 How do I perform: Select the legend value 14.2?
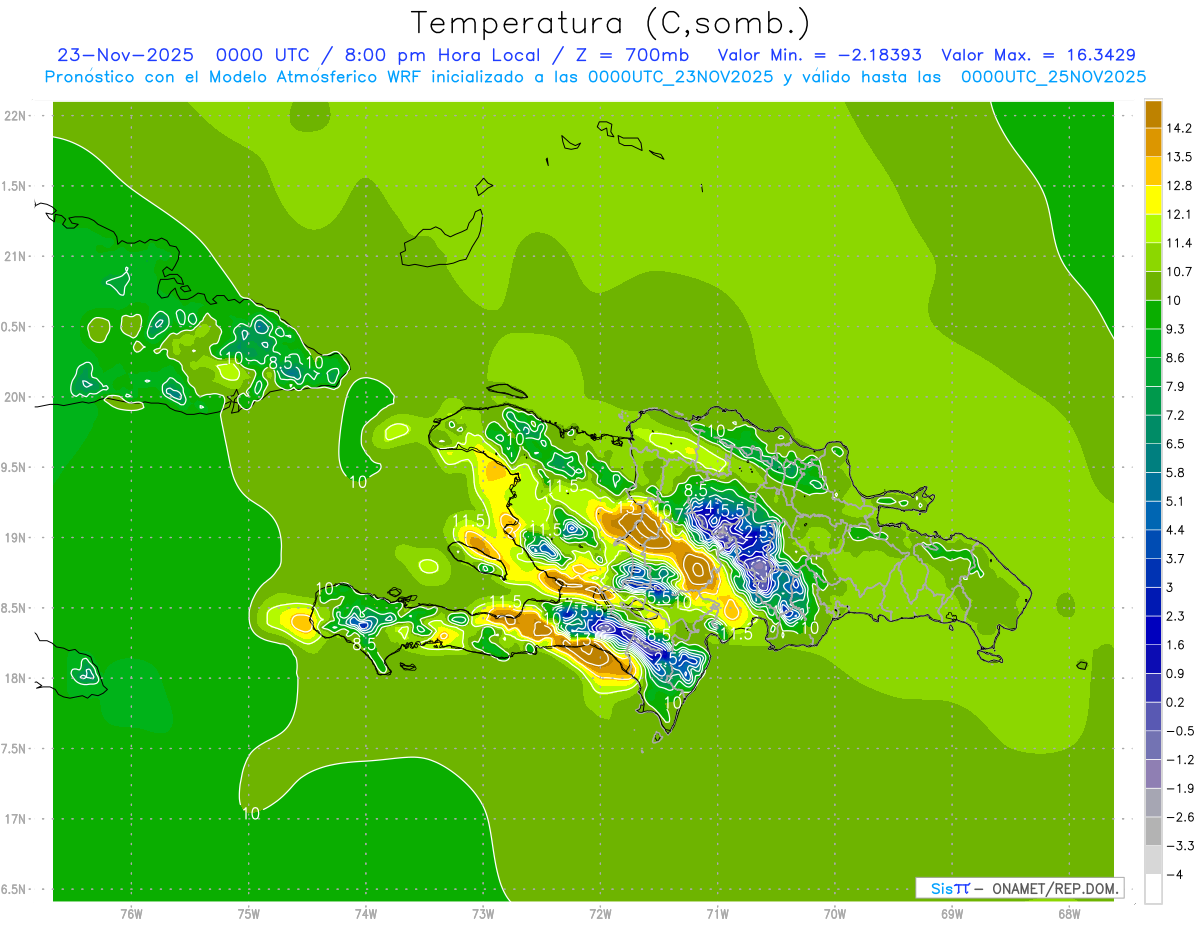pyautogui.click(x=1181, y=128)
